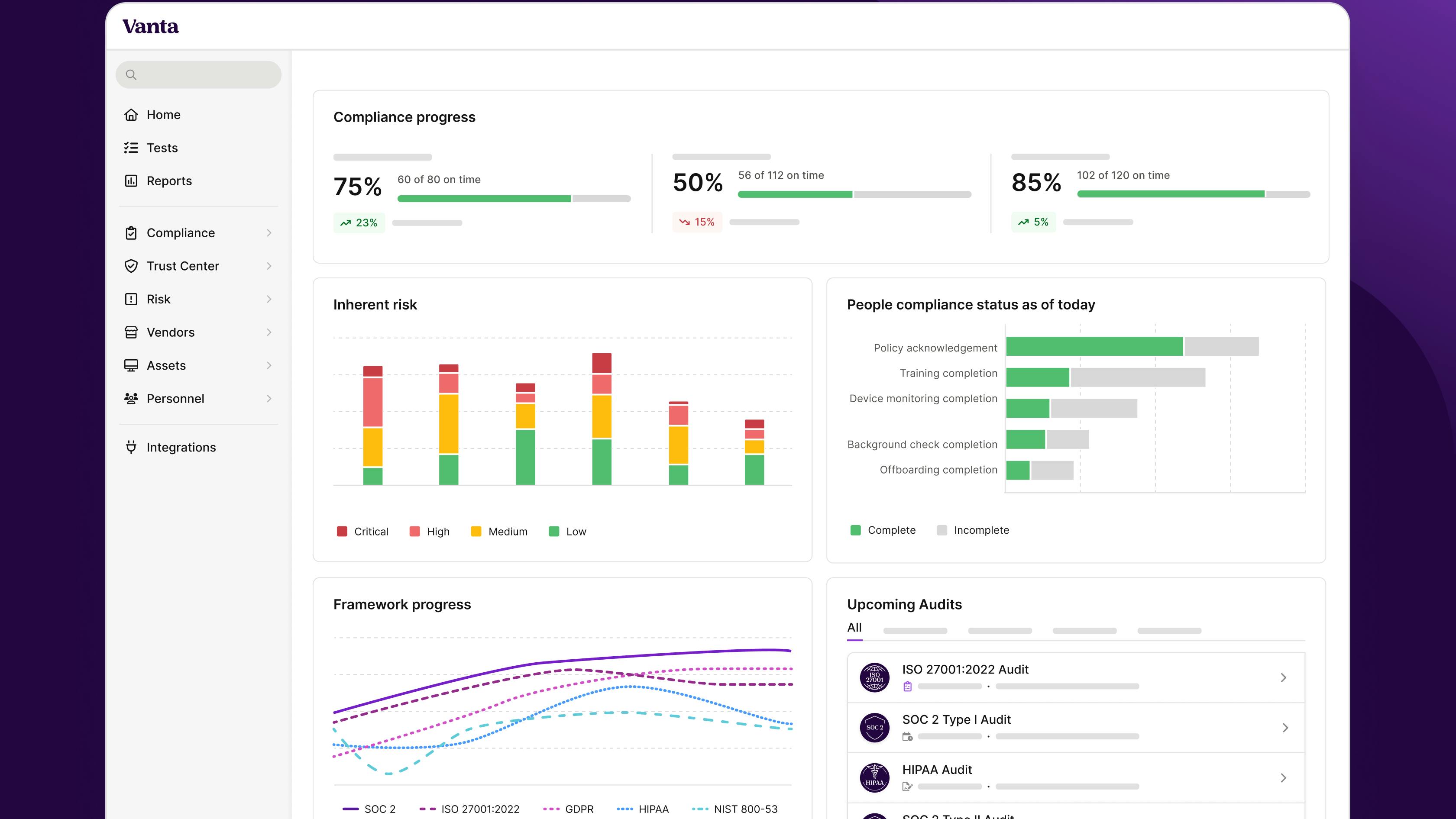Click the Vanta logo
This screenshot has width=1456, height=819.
150,26
